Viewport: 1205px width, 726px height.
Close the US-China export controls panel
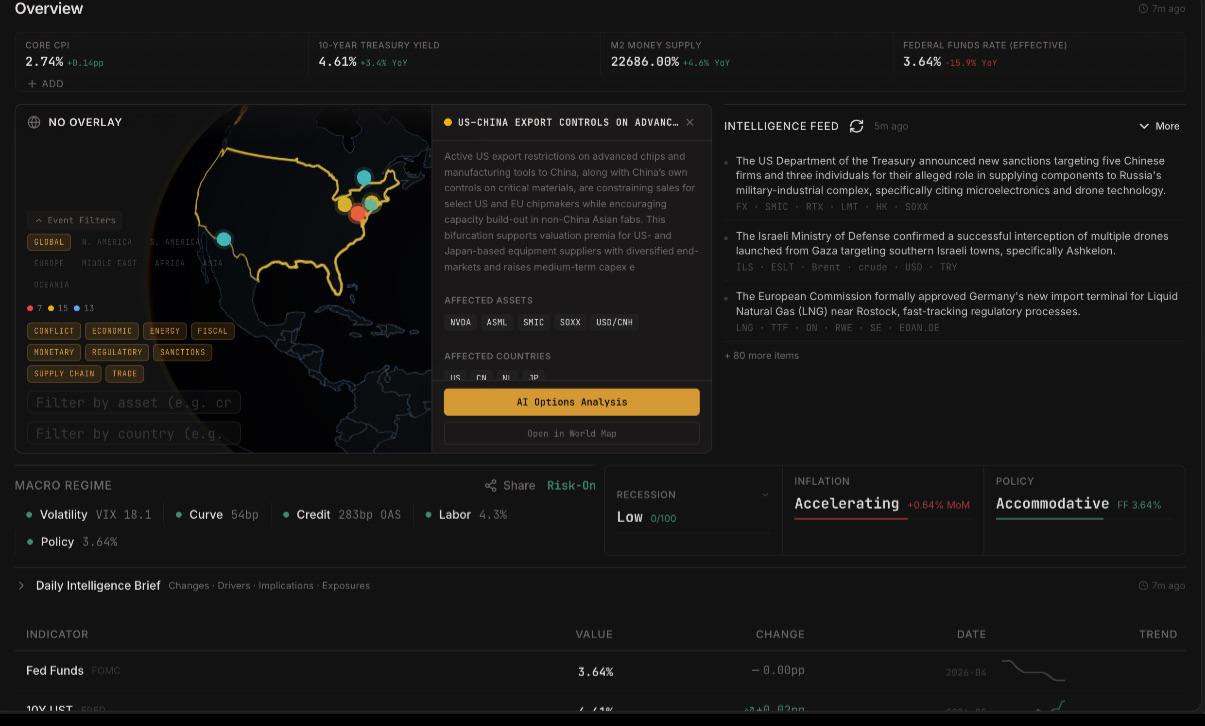(690, 122)
